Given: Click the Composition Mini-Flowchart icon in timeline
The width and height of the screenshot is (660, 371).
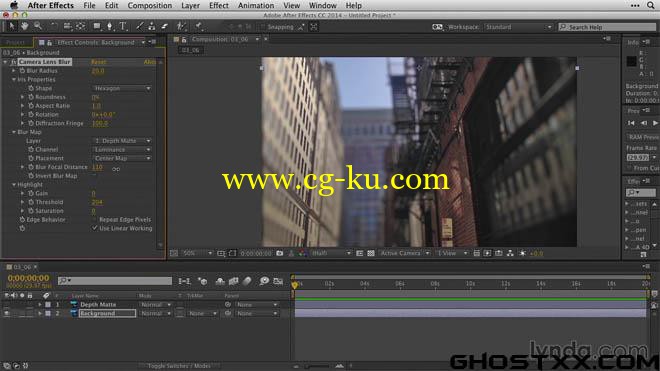Looking at the screenshot, I should (x=184, y=281).
